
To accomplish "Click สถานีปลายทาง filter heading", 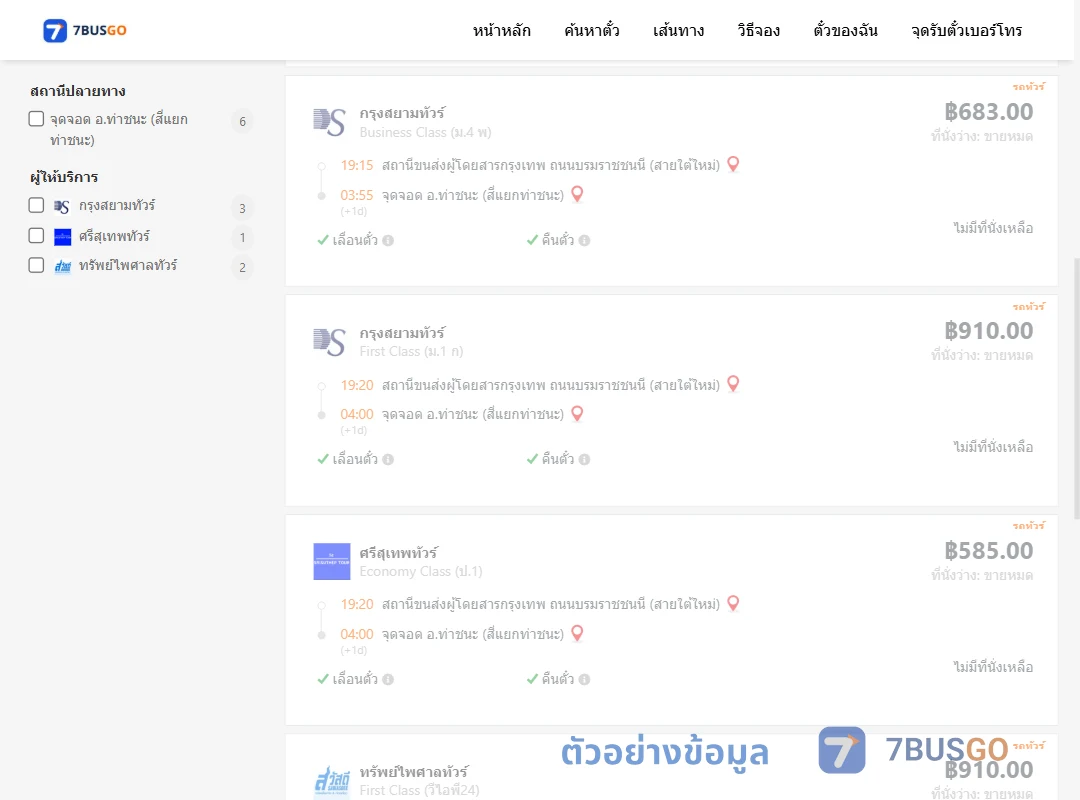I will (x=78, y=91).
